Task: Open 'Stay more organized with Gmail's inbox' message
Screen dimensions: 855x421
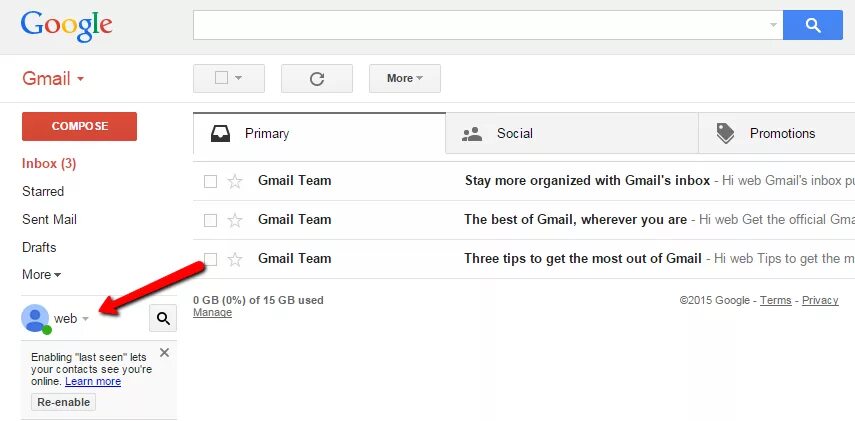Action: [x=587, y=181]
